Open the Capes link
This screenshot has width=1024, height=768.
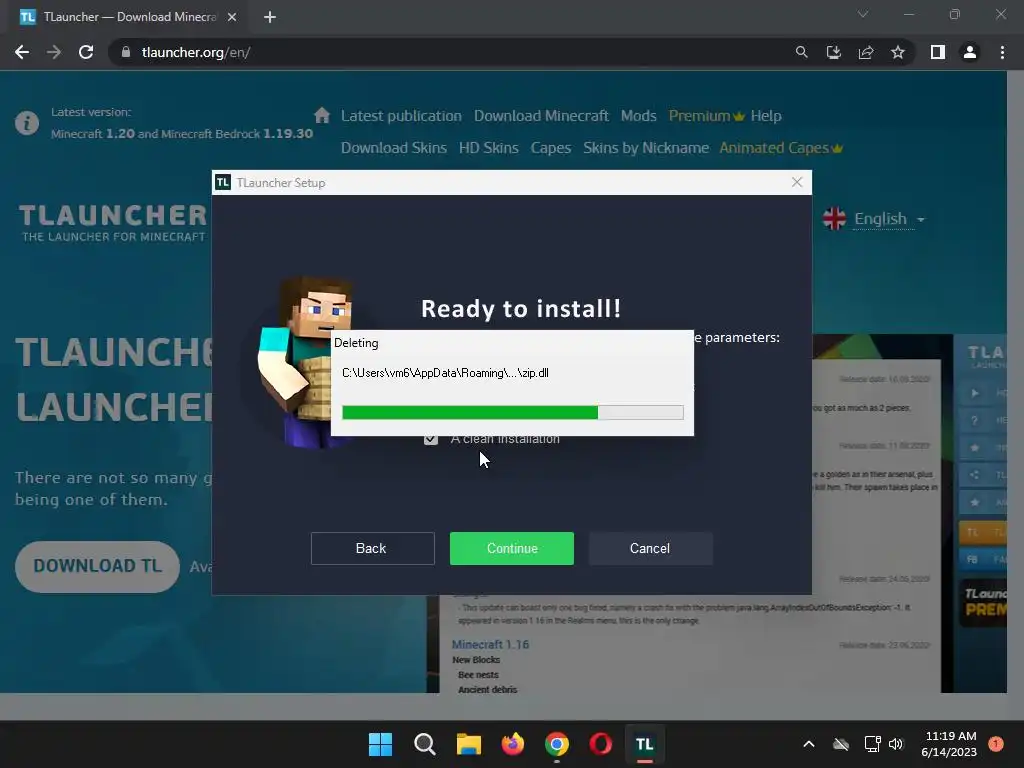click(x=551, y=148)
